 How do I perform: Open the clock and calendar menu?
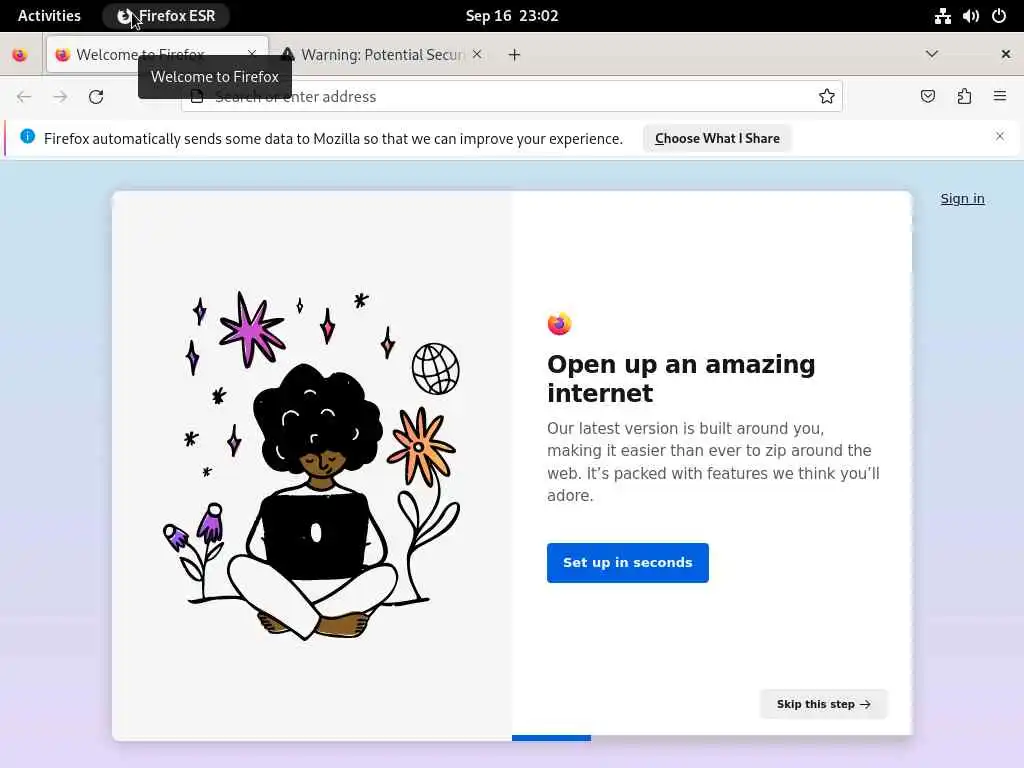click(x=512, y=16)
